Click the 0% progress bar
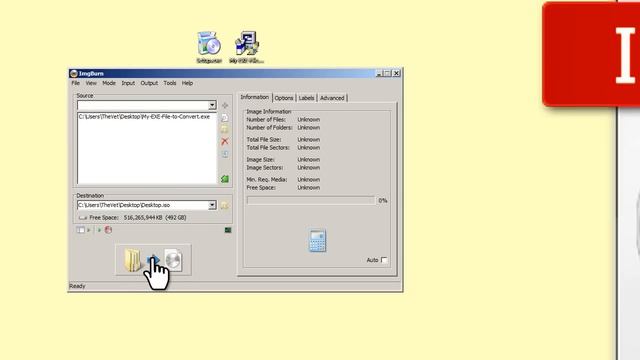This screenshot has width=640, height=360. tap(311, 200)
